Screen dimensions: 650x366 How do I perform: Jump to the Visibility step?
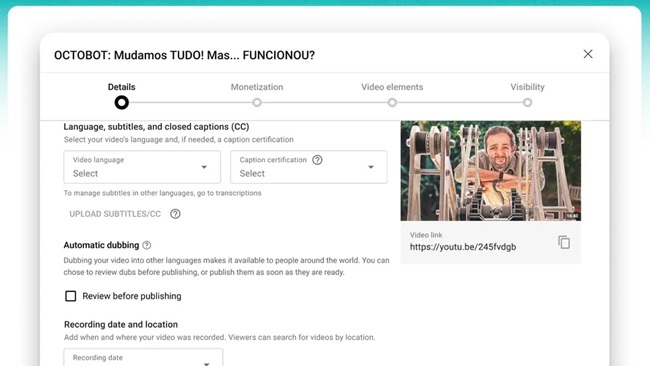point(527,87)
